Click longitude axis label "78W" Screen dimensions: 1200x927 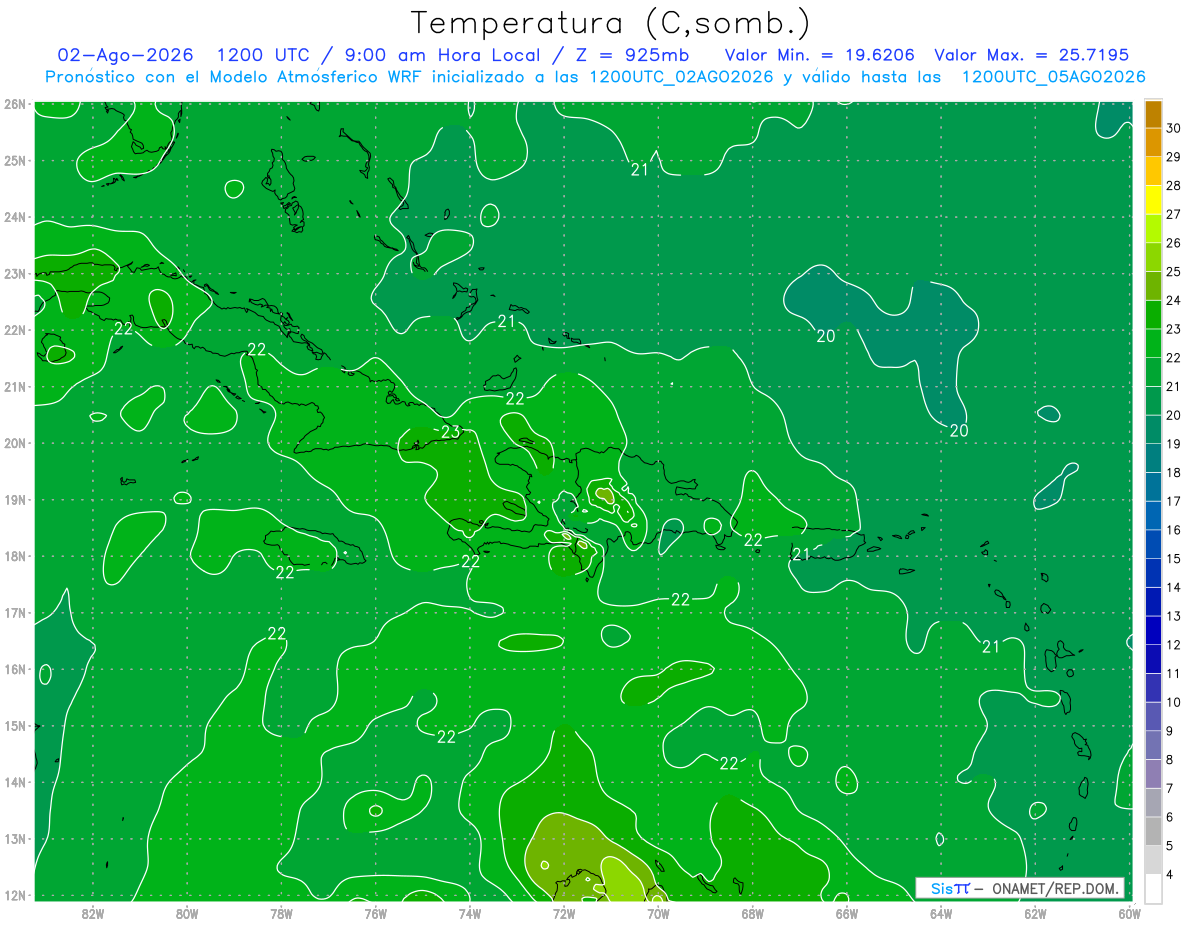[281, 912]
